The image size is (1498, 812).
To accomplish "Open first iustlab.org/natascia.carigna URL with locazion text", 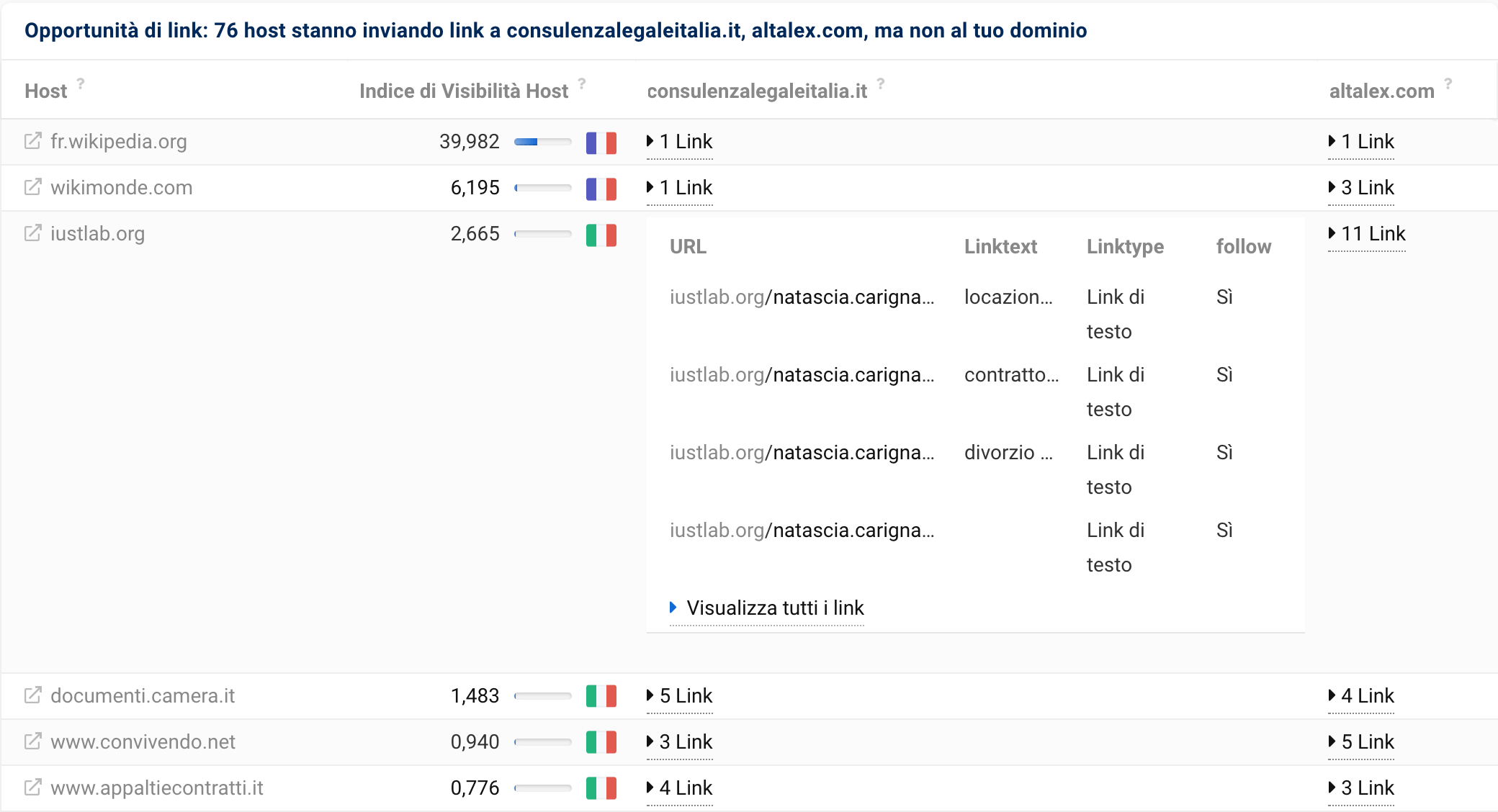I will click(802, 297).
